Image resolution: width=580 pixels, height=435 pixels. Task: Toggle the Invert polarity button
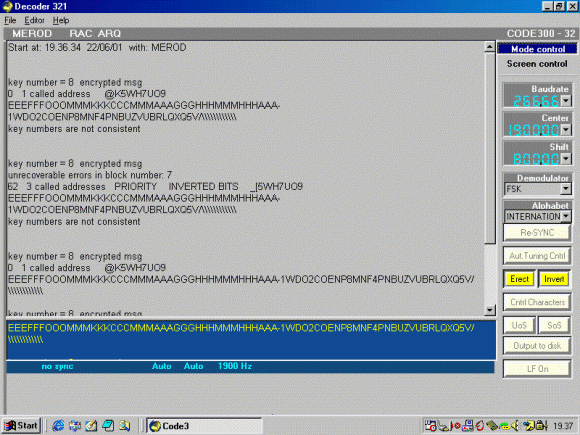coord(554,279)
